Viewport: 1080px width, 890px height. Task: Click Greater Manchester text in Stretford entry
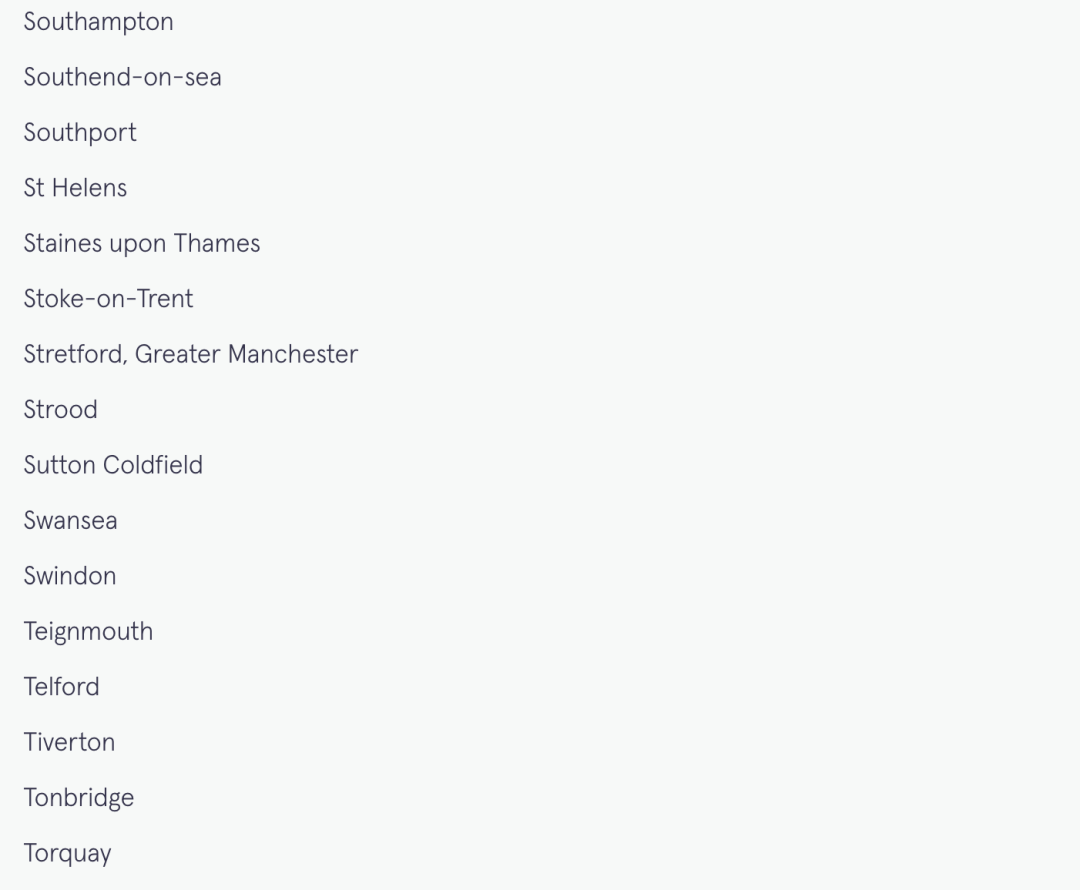click(x=246, y=354)
